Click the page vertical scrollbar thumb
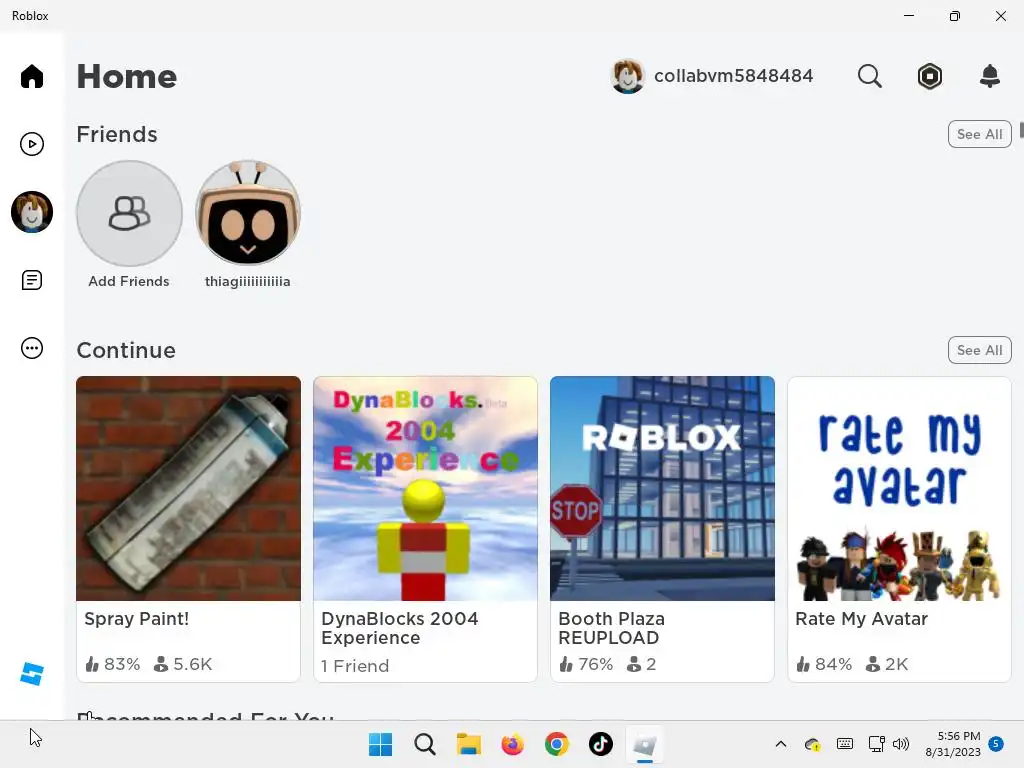1024x768 pixels. click(1021, 130)
